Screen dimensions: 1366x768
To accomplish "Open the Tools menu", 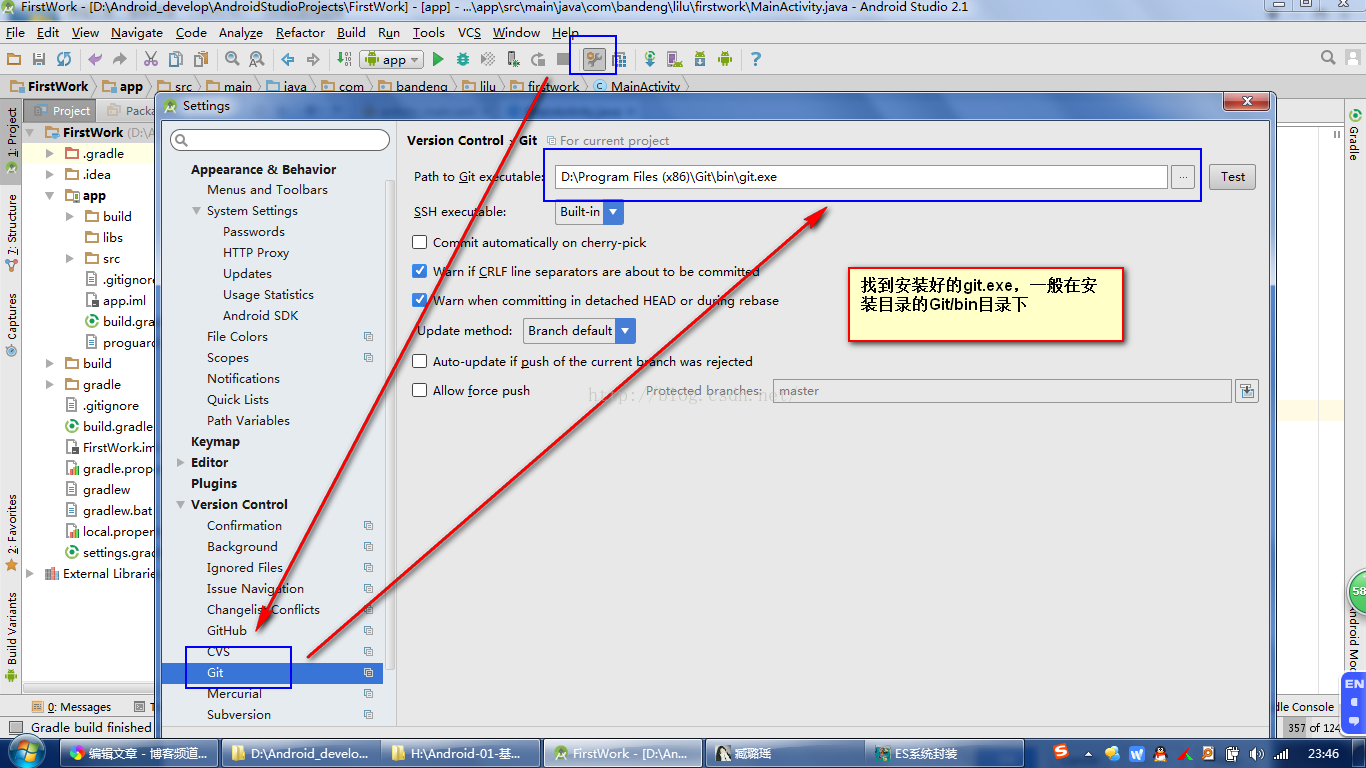I will [428, 33].
